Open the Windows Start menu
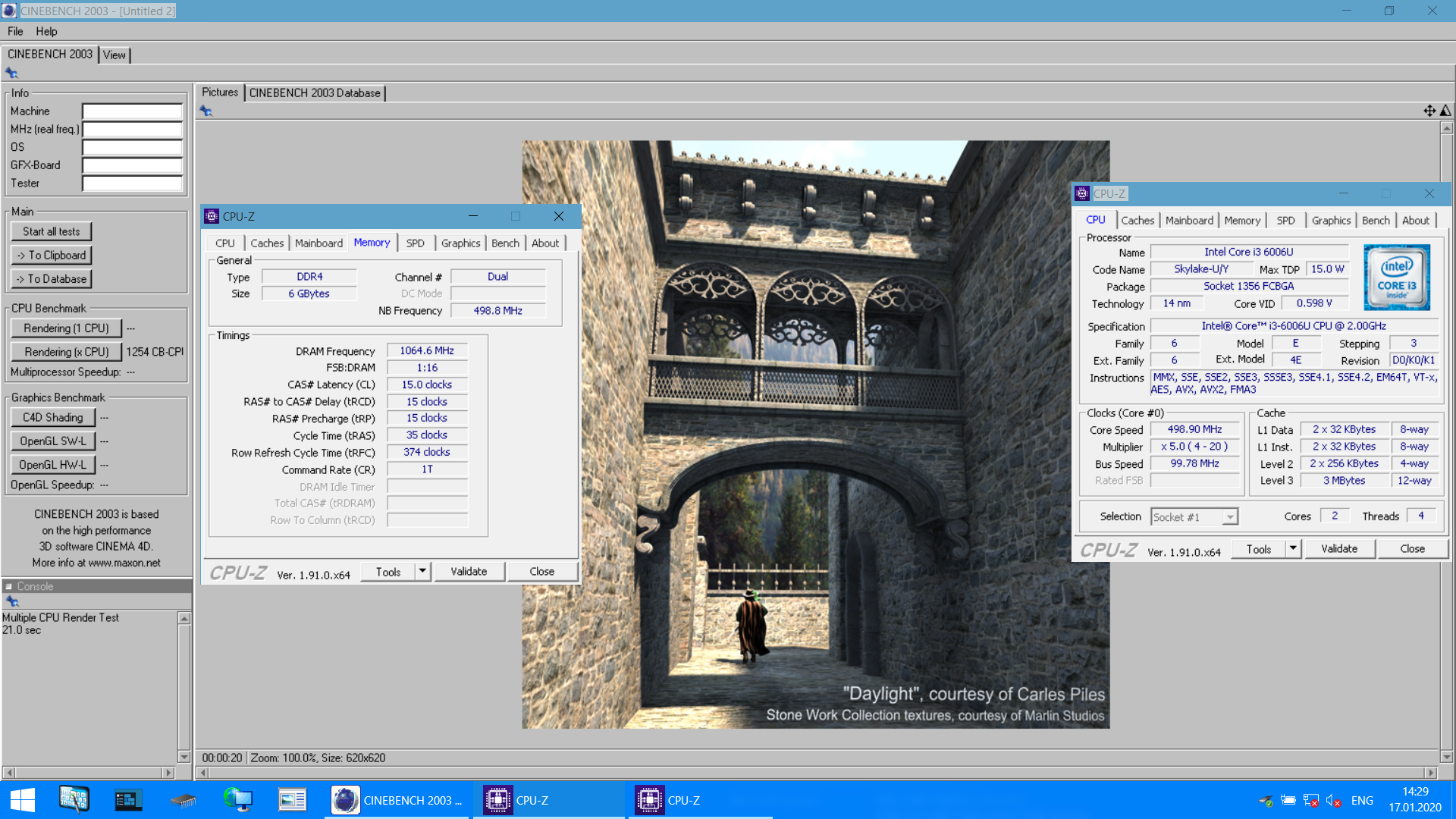Viewport: 1456px width, 819px height. pyautogui.click(x=23, y=800)
